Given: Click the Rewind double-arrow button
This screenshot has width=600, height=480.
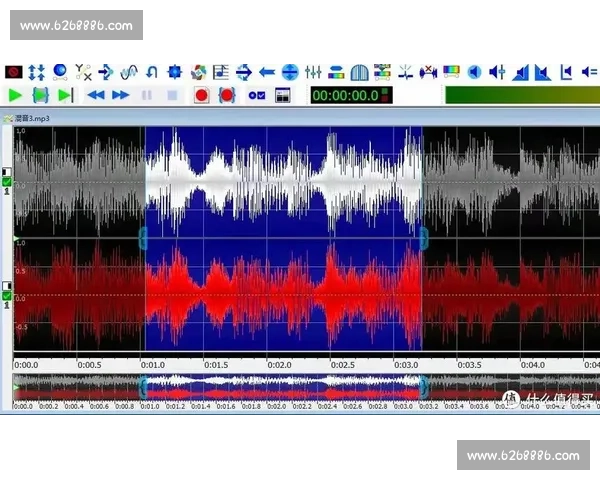Looking at the screenshot, I should [96, 95].
